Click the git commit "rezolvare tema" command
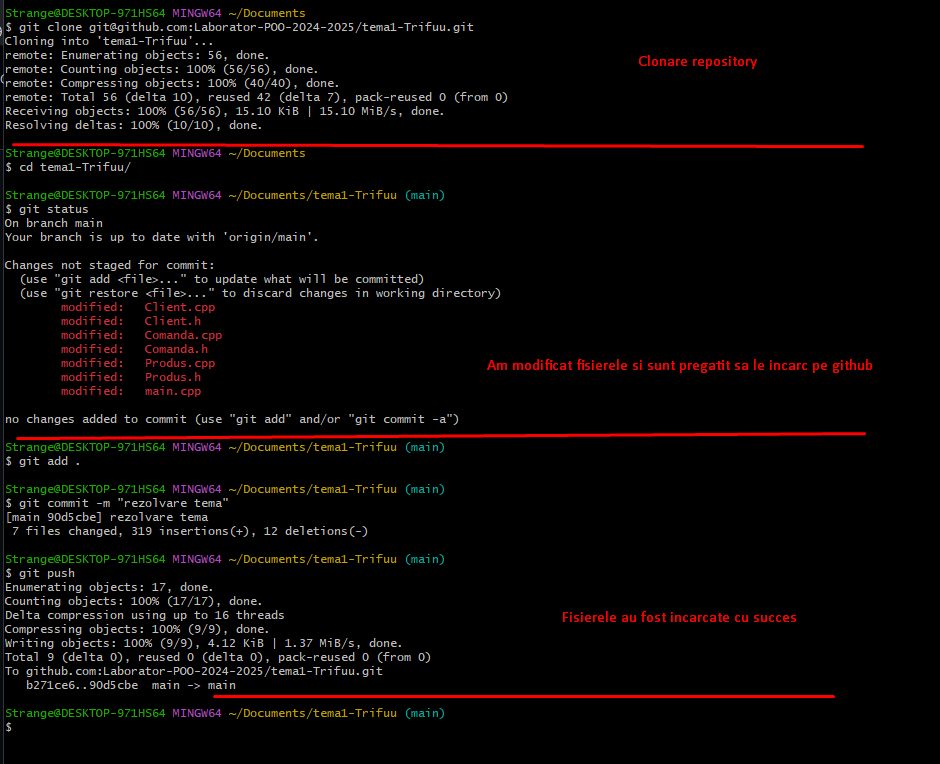 [116, 503]
